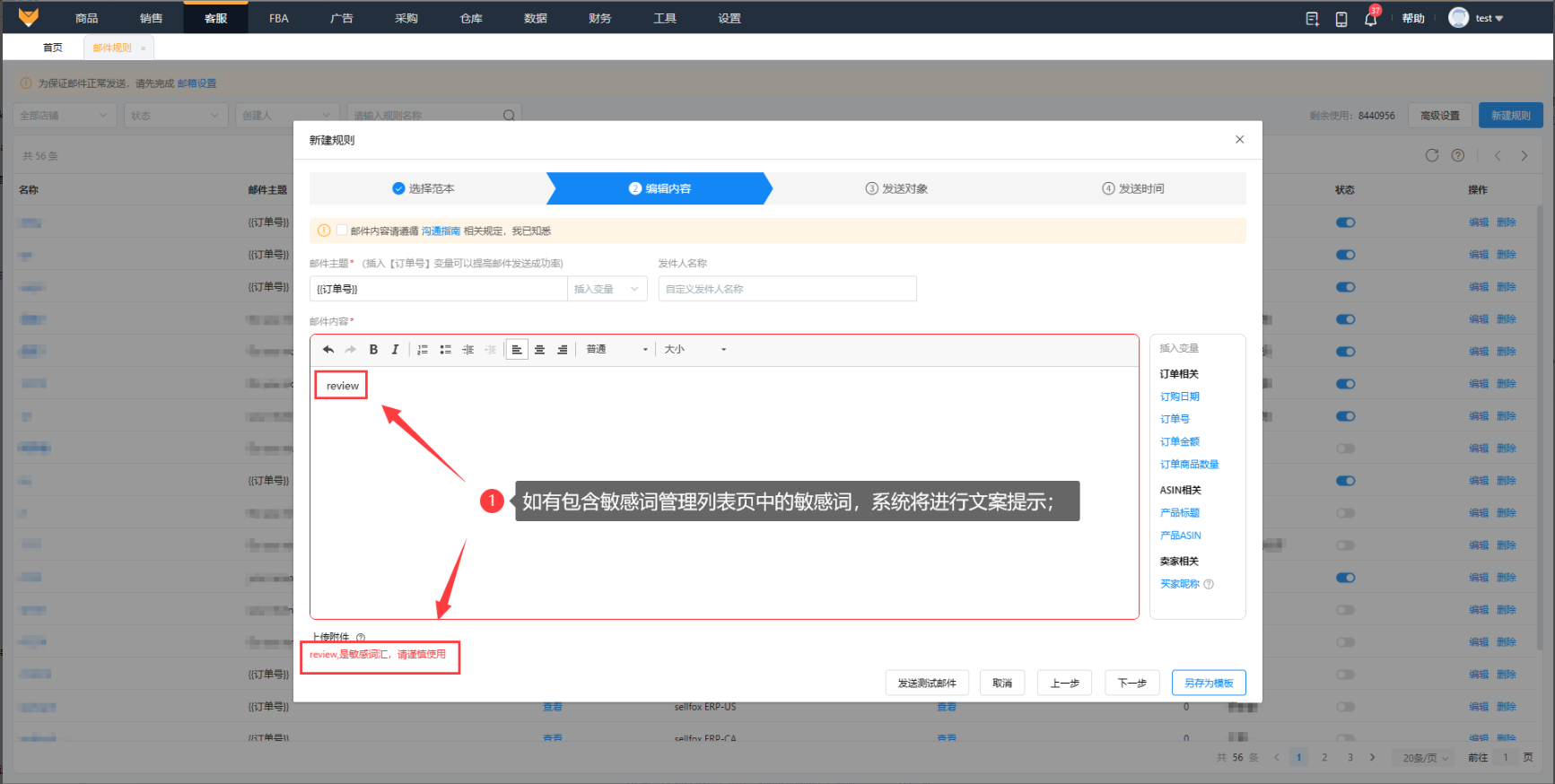Click the left arrow above the rules table
The width and height of the screenshot is (1555, 784).
1498,155
